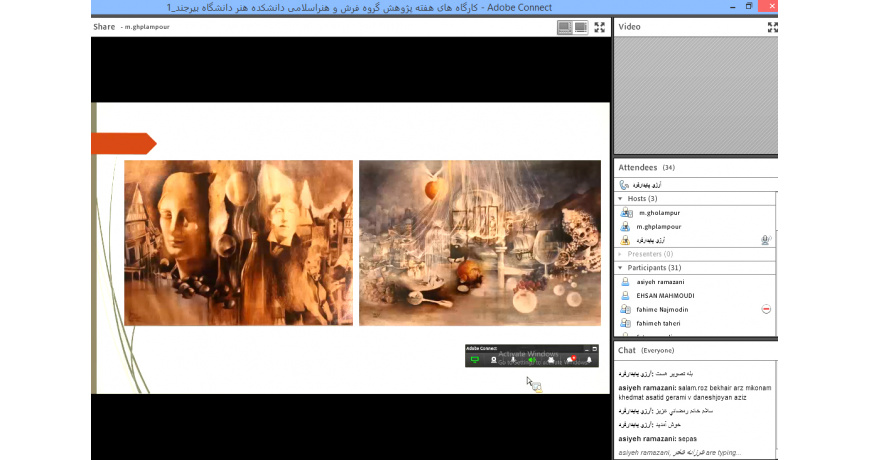
Task: Select host m.ghplampour in attendees list
Action: pos(659,227)
